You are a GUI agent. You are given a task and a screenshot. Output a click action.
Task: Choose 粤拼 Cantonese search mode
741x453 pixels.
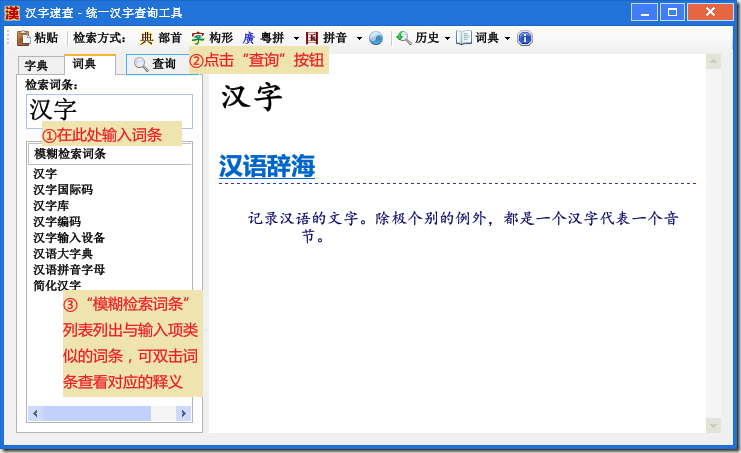tap(263, 38)
